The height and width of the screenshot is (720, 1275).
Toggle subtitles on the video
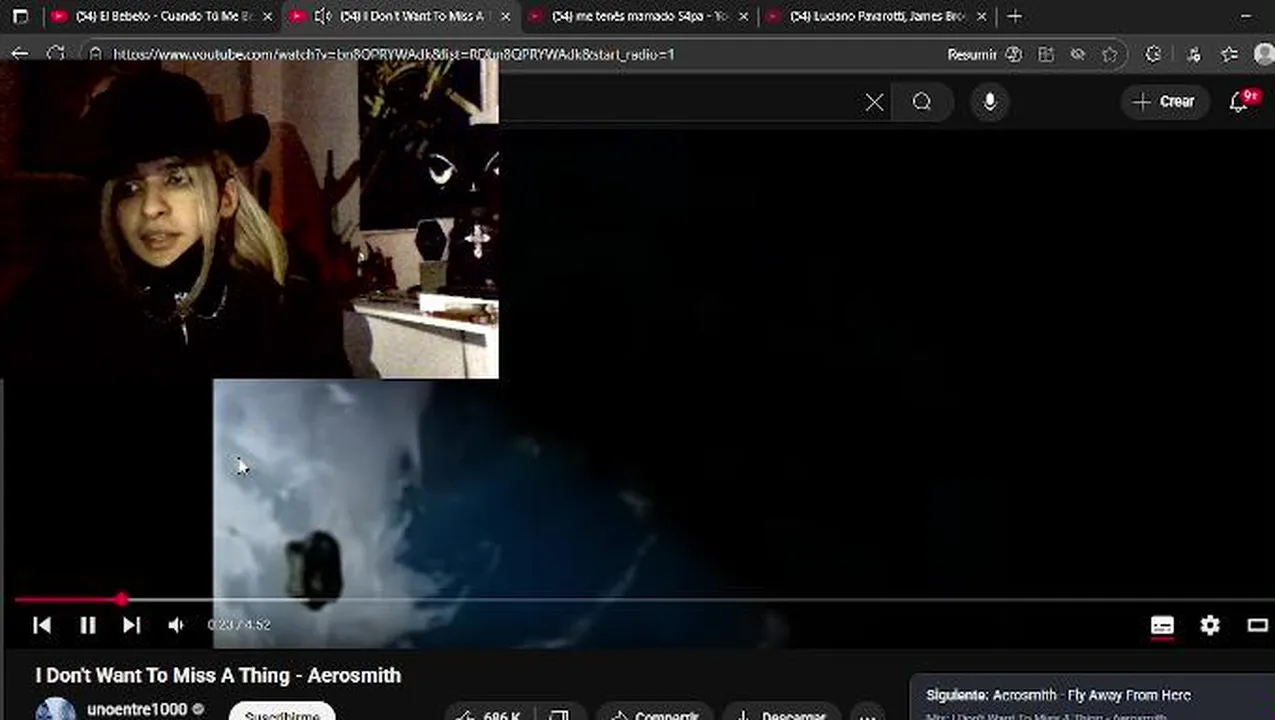click(1162, 625)
